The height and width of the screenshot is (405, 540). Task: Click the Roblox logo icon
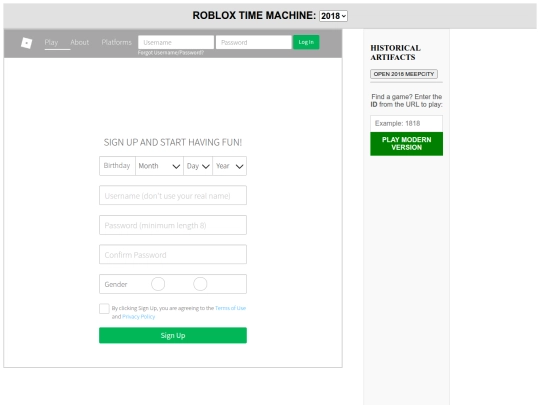coord(27,43)
